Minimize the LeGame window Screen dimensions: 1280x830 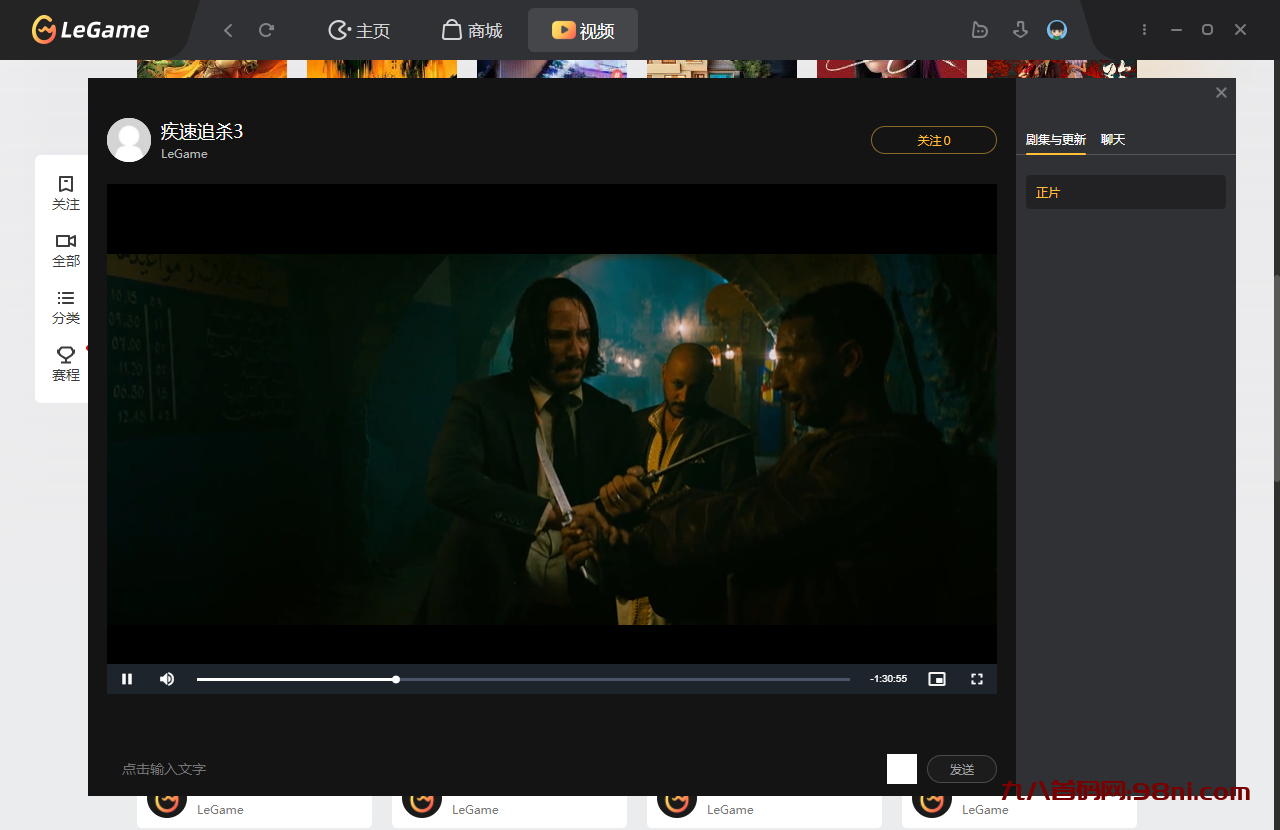tap(1175, 30)
